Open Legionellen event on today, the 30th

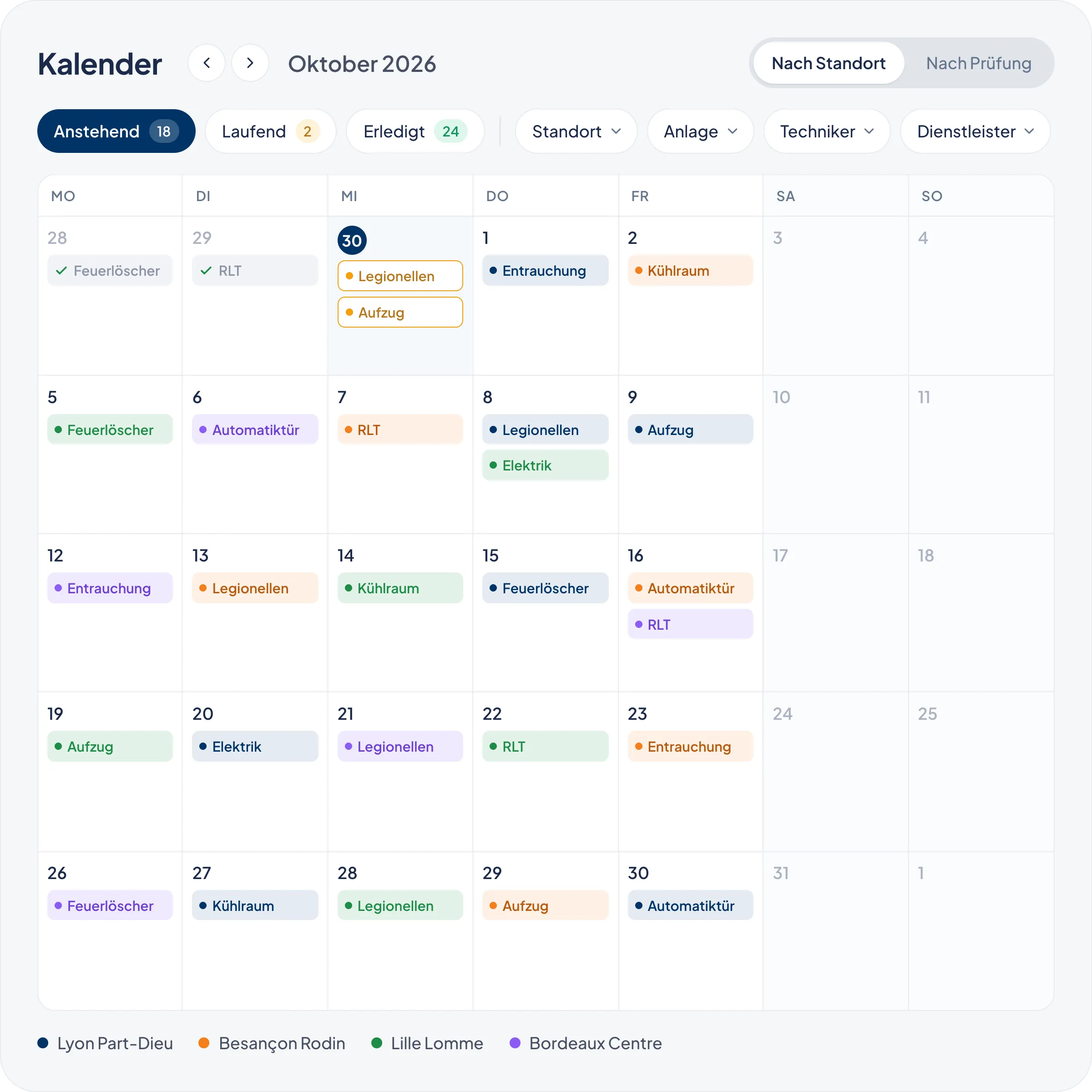400,276
